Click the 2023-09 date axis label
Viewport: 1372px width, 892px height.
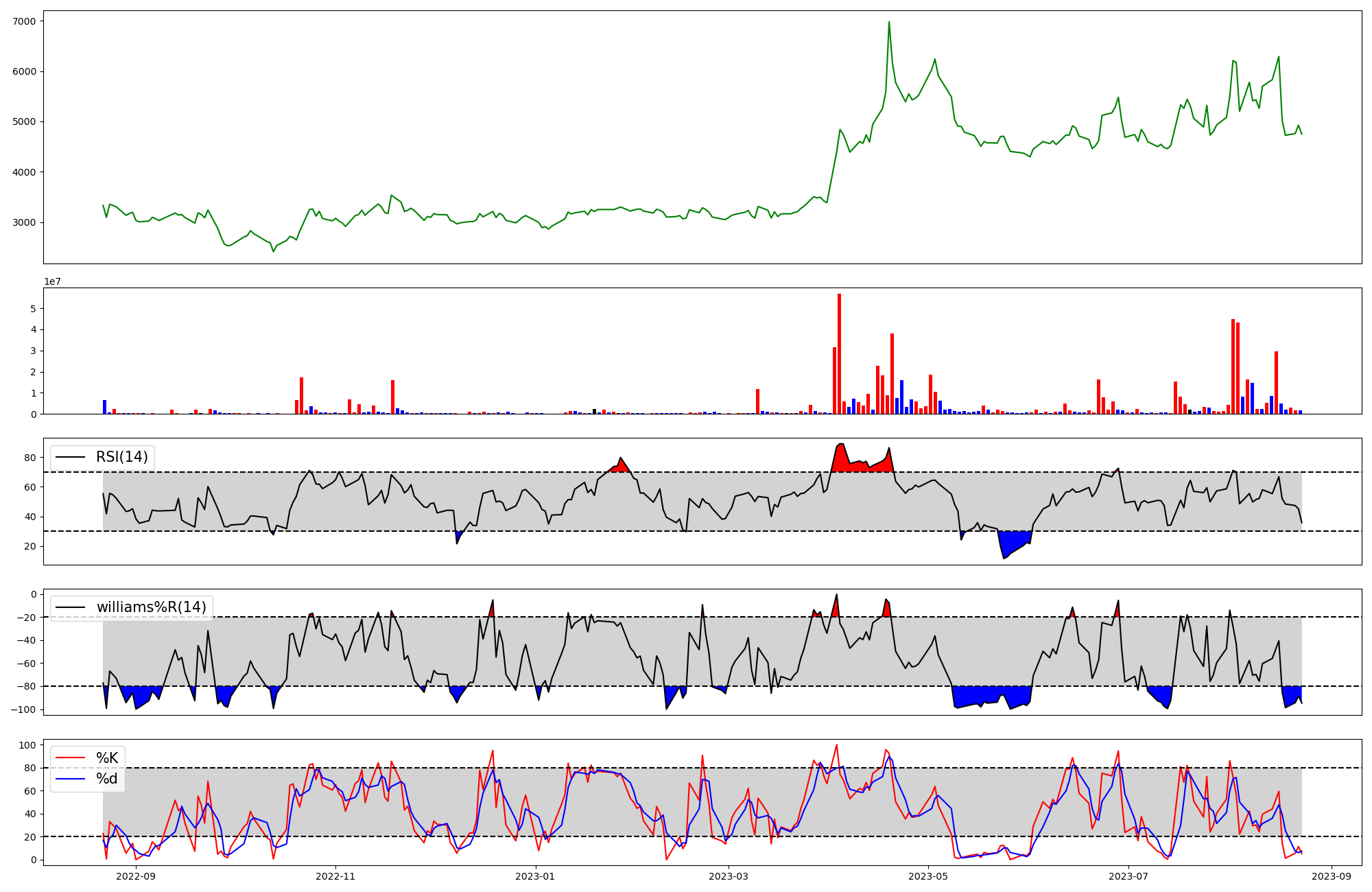1332,876
